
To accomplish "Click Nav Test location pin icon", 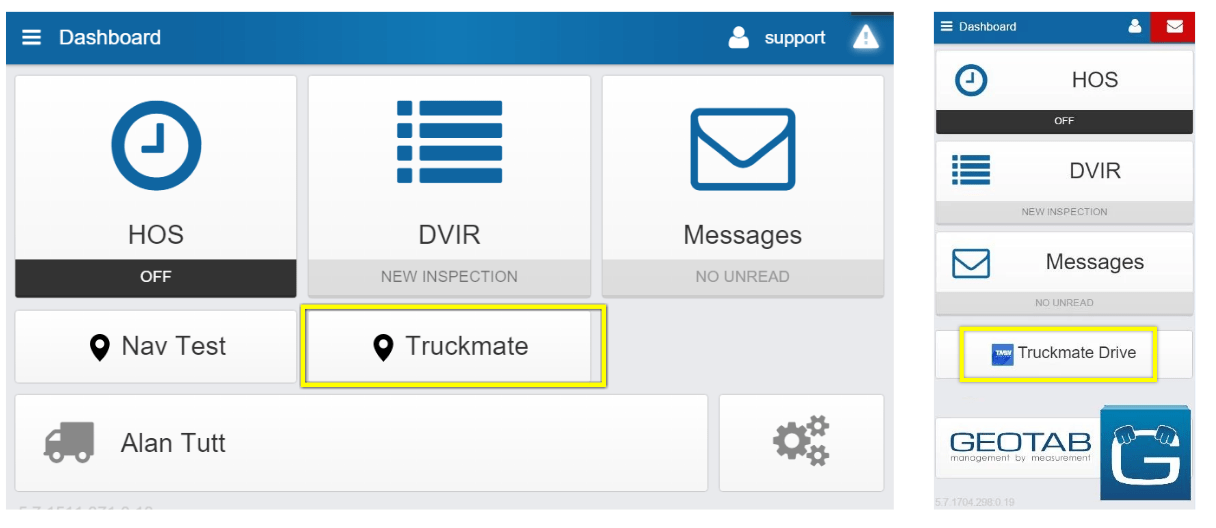I will click(x=99, y=348).
